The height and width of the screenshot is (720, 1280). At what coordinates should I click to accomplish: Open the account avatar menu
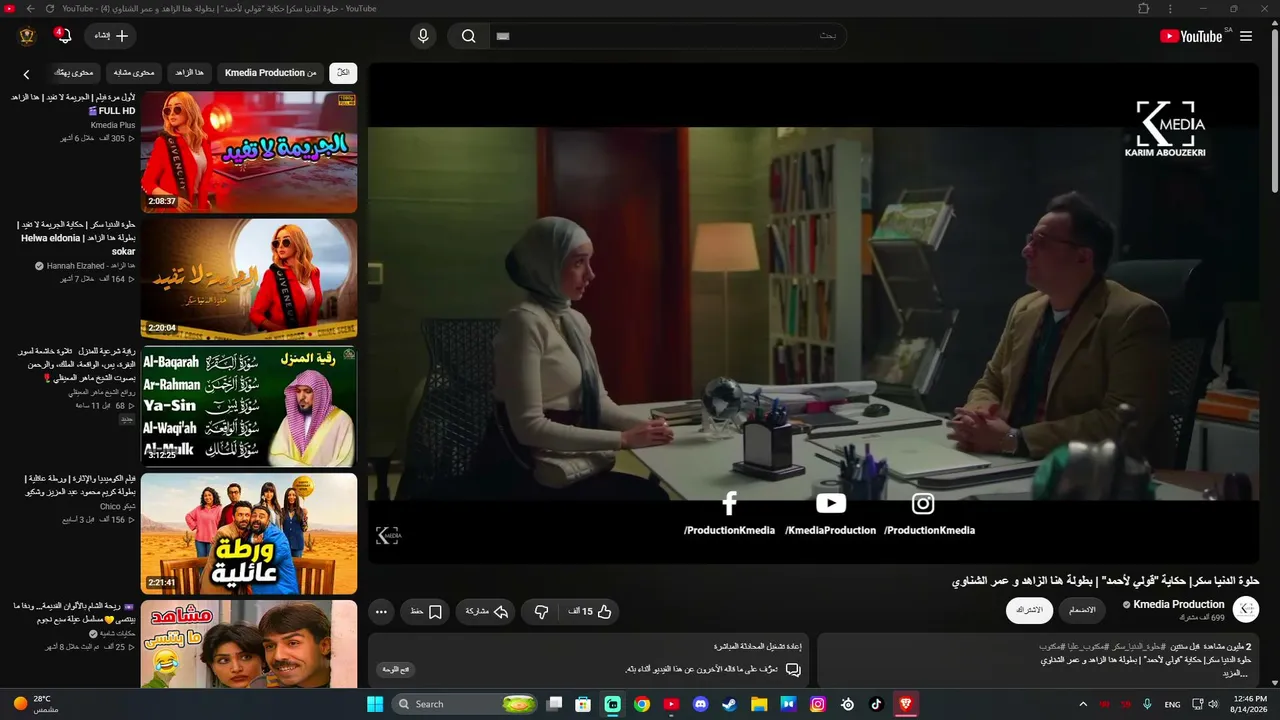click(x=27, y=36)
